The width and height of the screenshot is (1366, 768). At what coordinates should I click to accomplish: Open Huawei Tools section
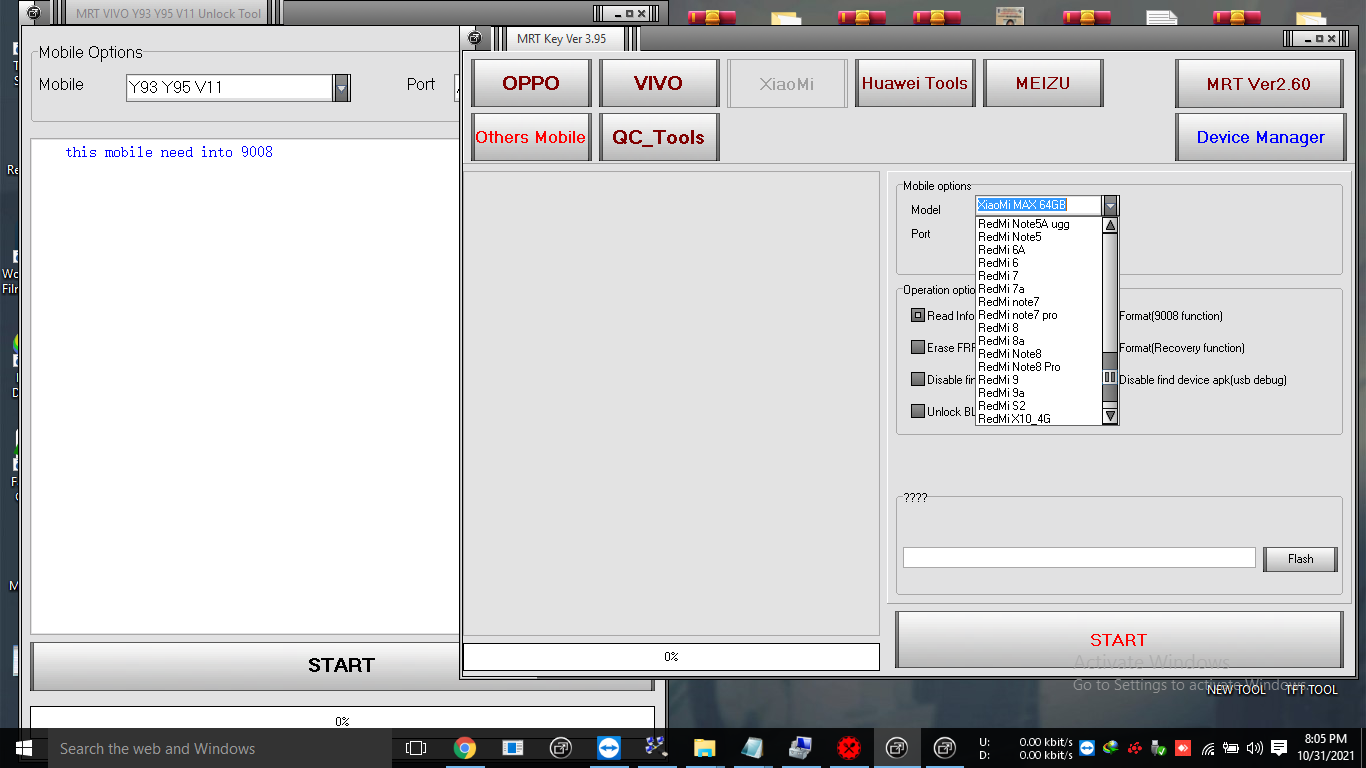point(915,83)
